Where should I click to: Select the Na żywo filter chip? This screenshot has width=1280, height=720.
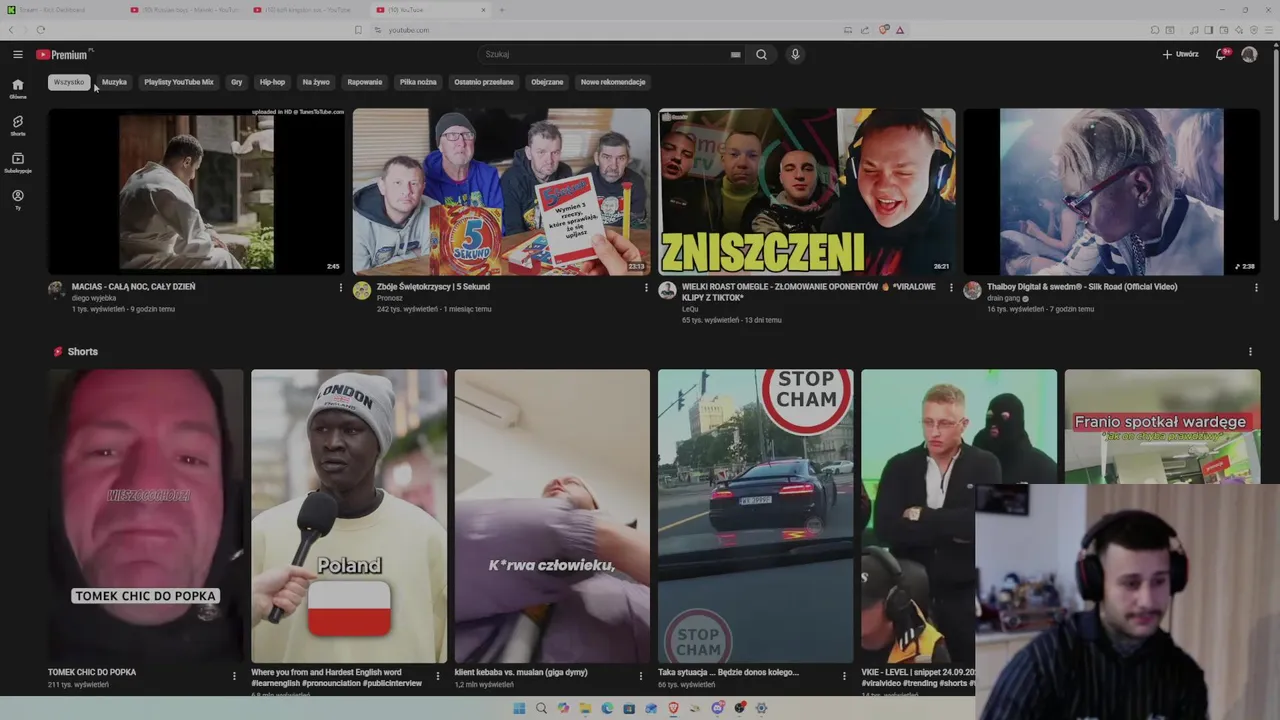point(316,82)
